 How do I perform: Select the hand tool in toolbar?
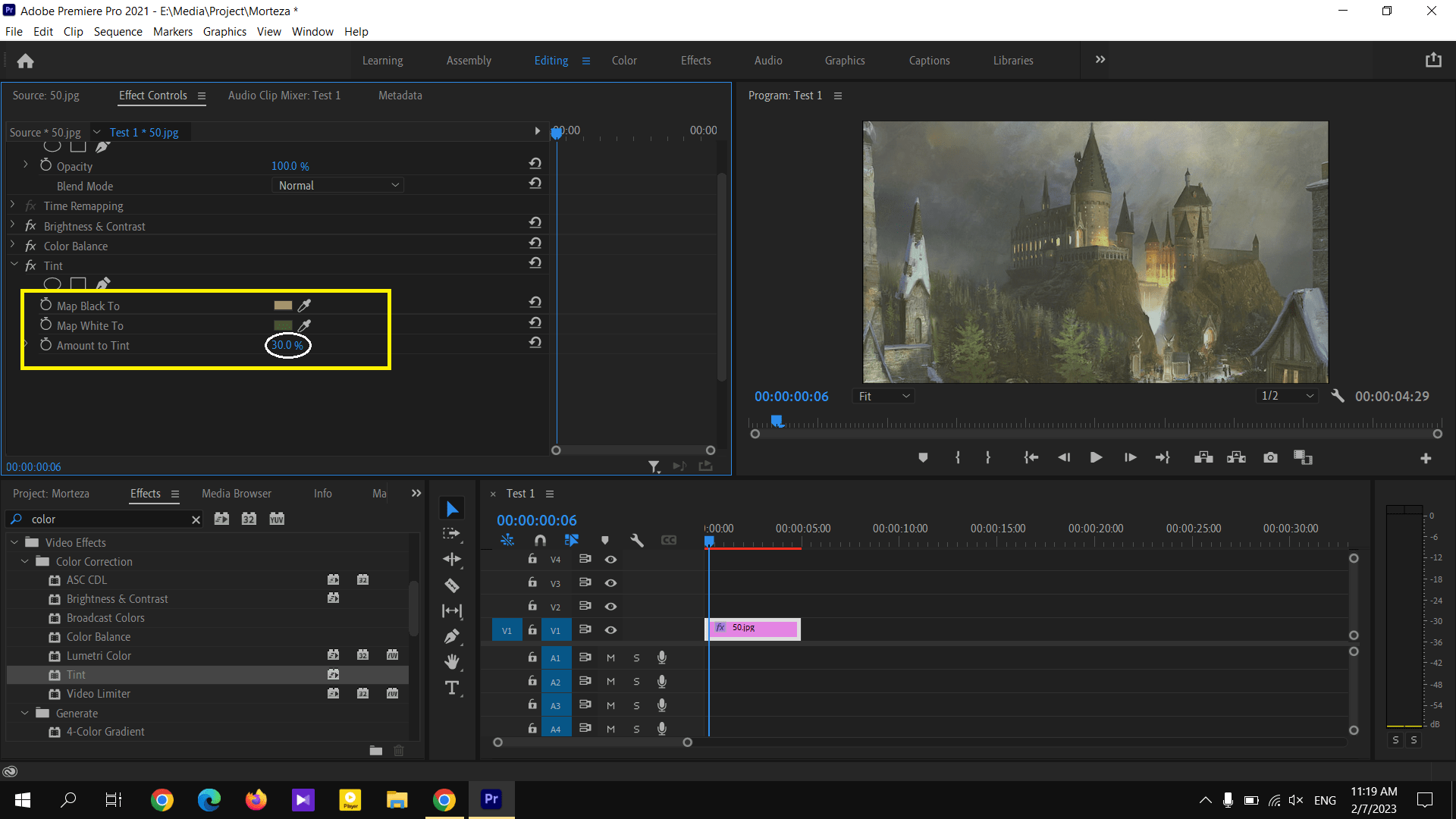click(x=452, y=660)
